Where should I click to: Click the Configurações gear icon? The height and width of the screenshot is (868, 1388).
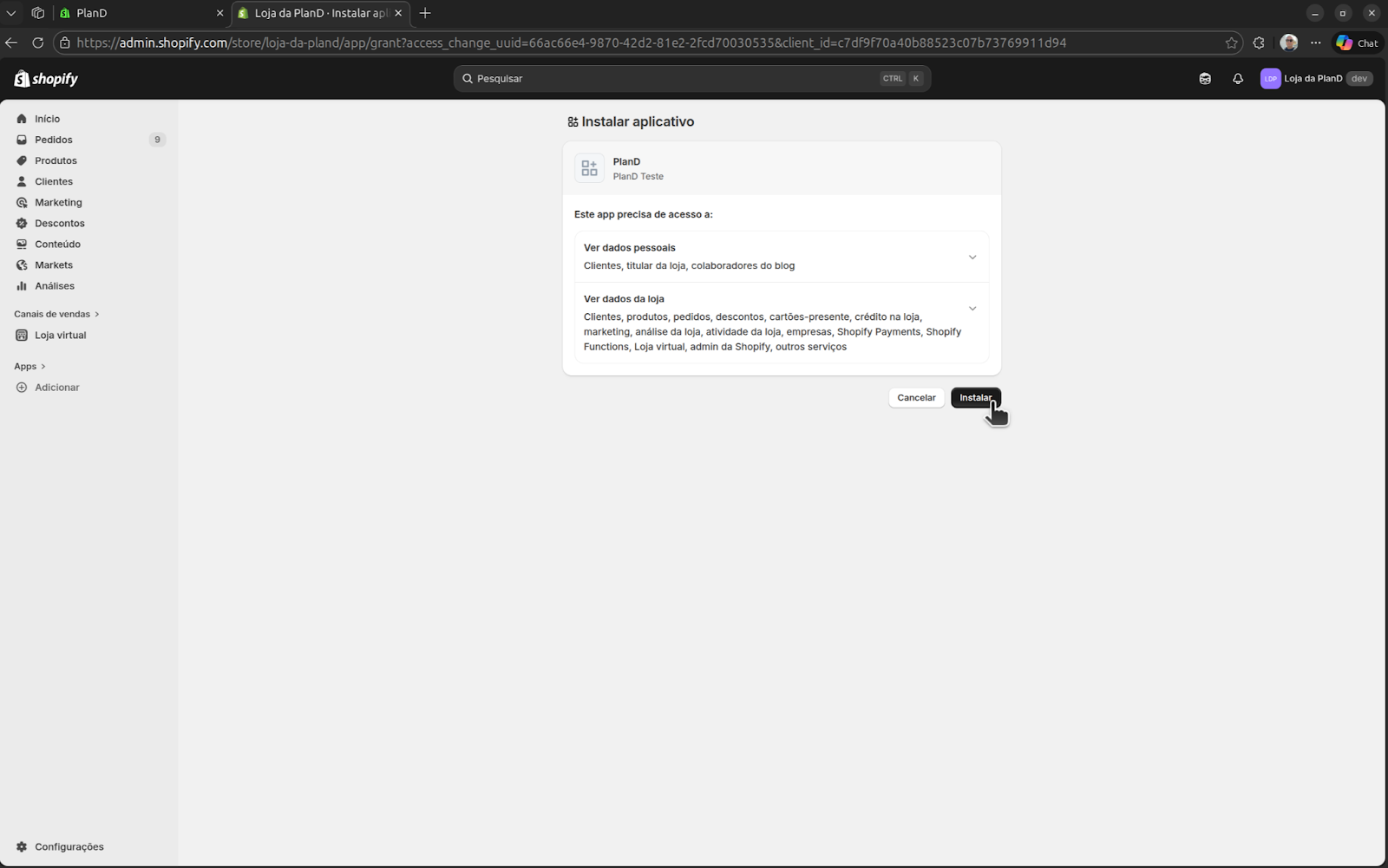(x=22, y=846)
